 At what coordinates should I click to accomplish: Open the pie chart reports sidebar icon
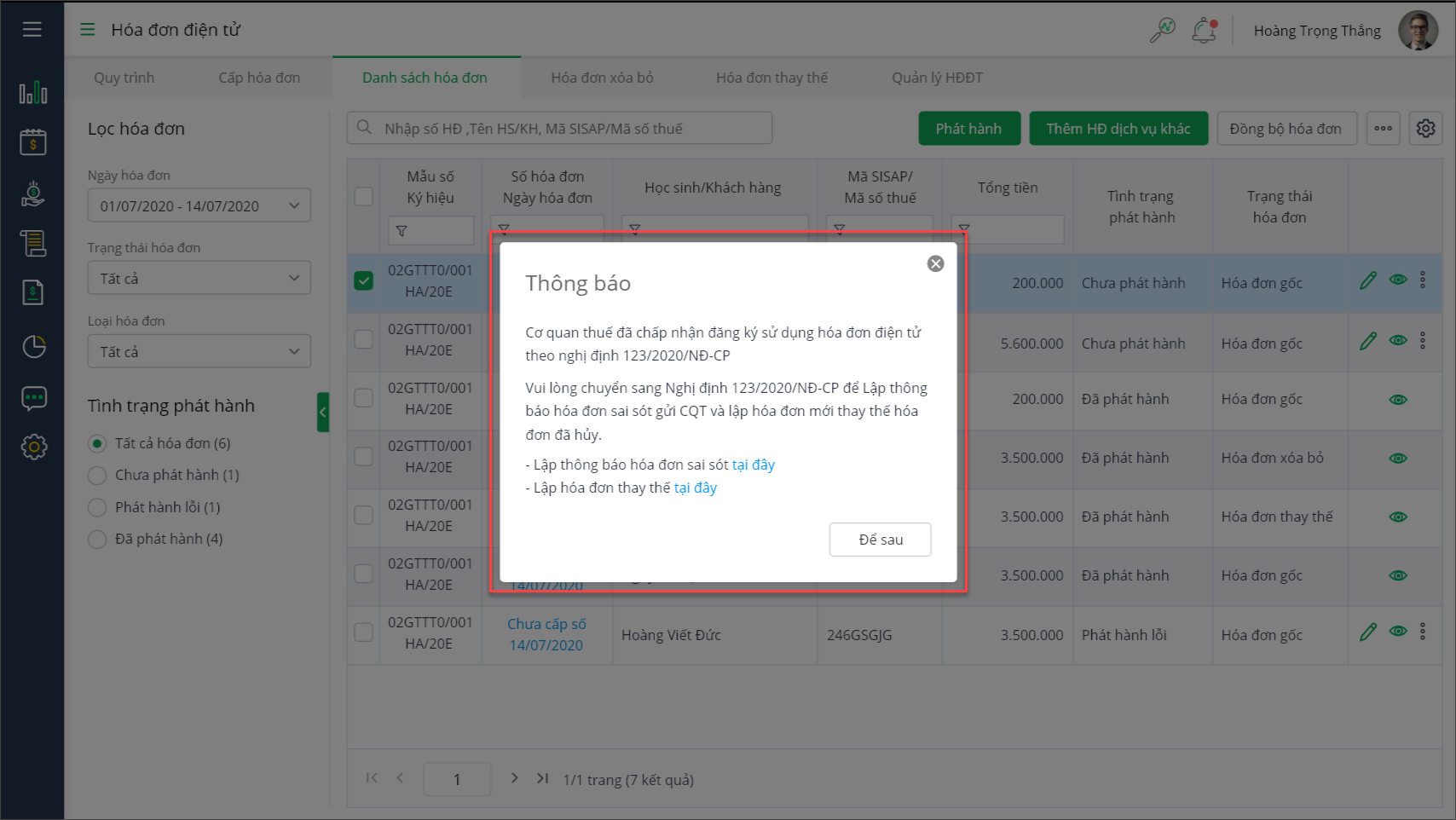[33, 346]
